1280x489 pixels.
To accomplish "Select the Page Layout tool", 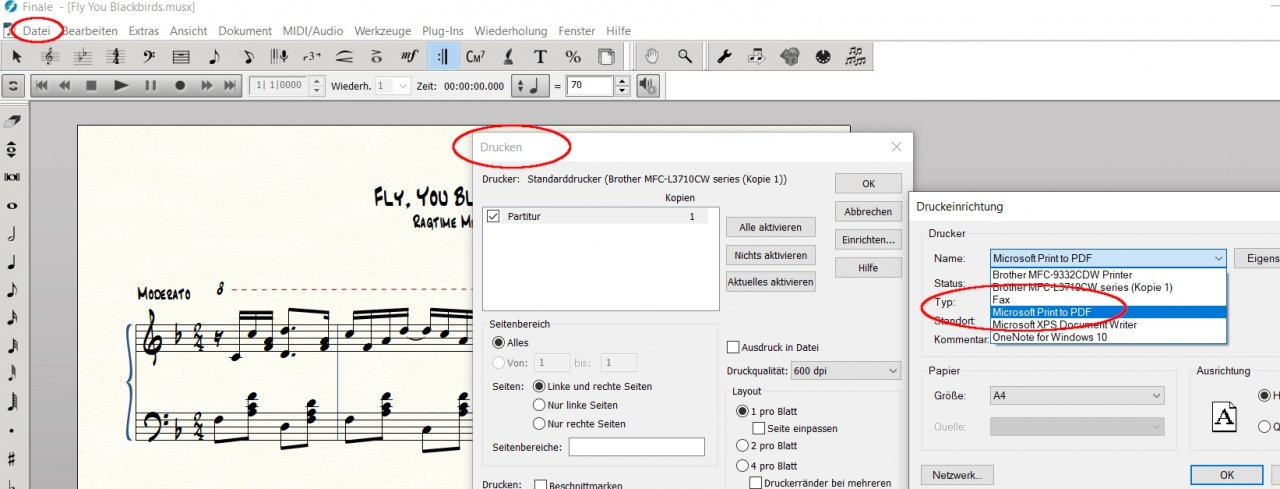I will [606, 56].
